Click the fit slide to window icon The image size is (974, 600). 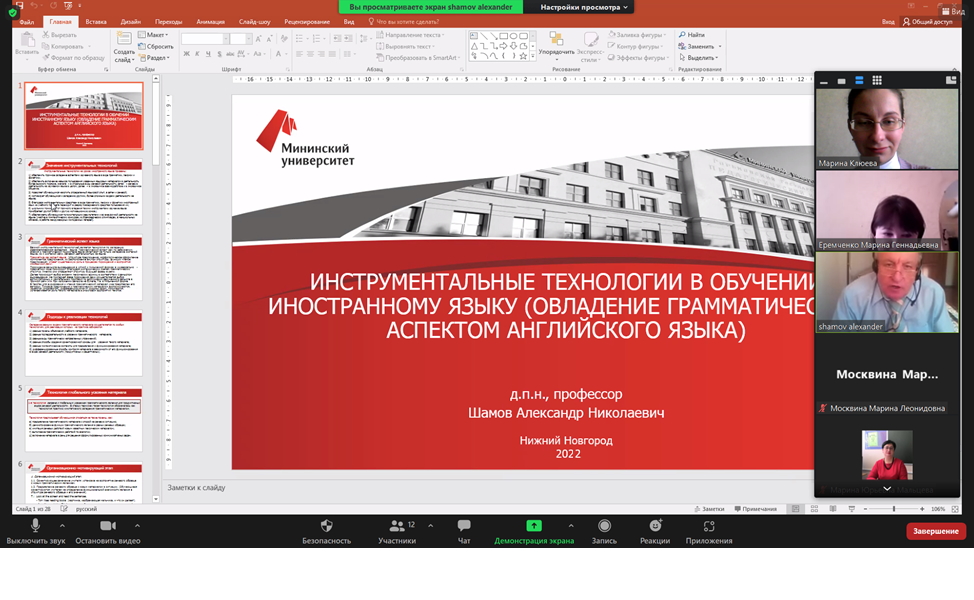point(955,509)
